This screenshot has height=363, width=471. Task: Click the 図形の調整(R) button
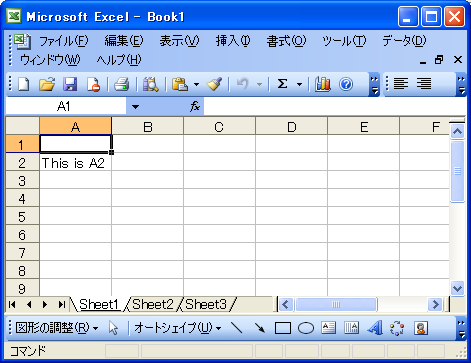pyautogui.click(x=57, y=328)
